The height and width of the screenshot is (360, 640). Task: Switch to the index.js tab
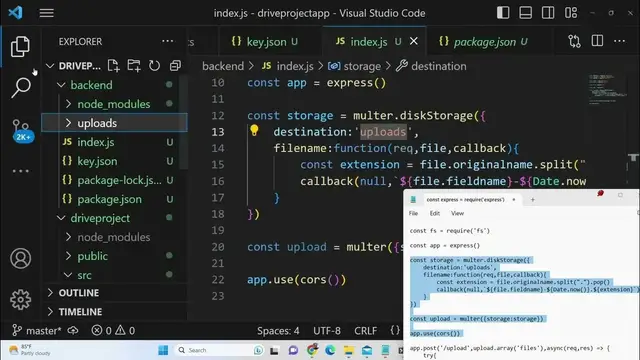tap(374, 42)
